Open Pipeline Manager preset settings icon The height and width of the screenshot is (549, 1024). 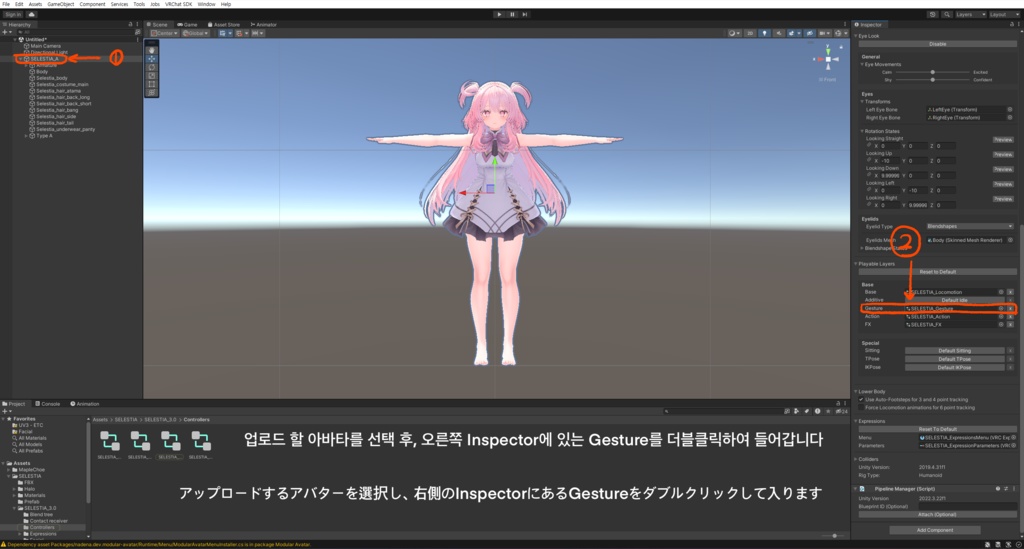click(x=1006, y=488)
